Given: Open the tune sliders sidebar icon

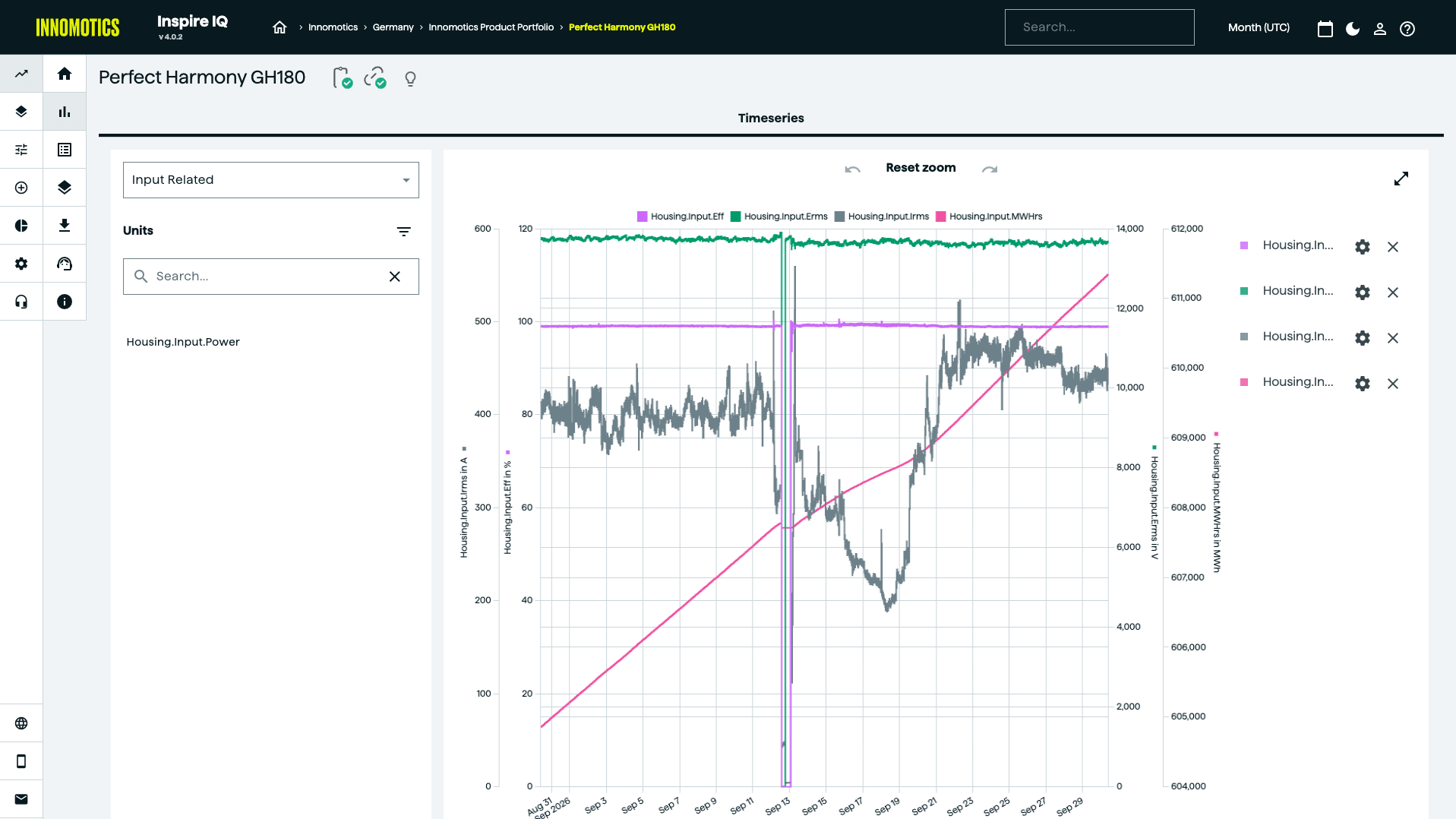Looking at the screenshot, I should click(x=21, y=150).
